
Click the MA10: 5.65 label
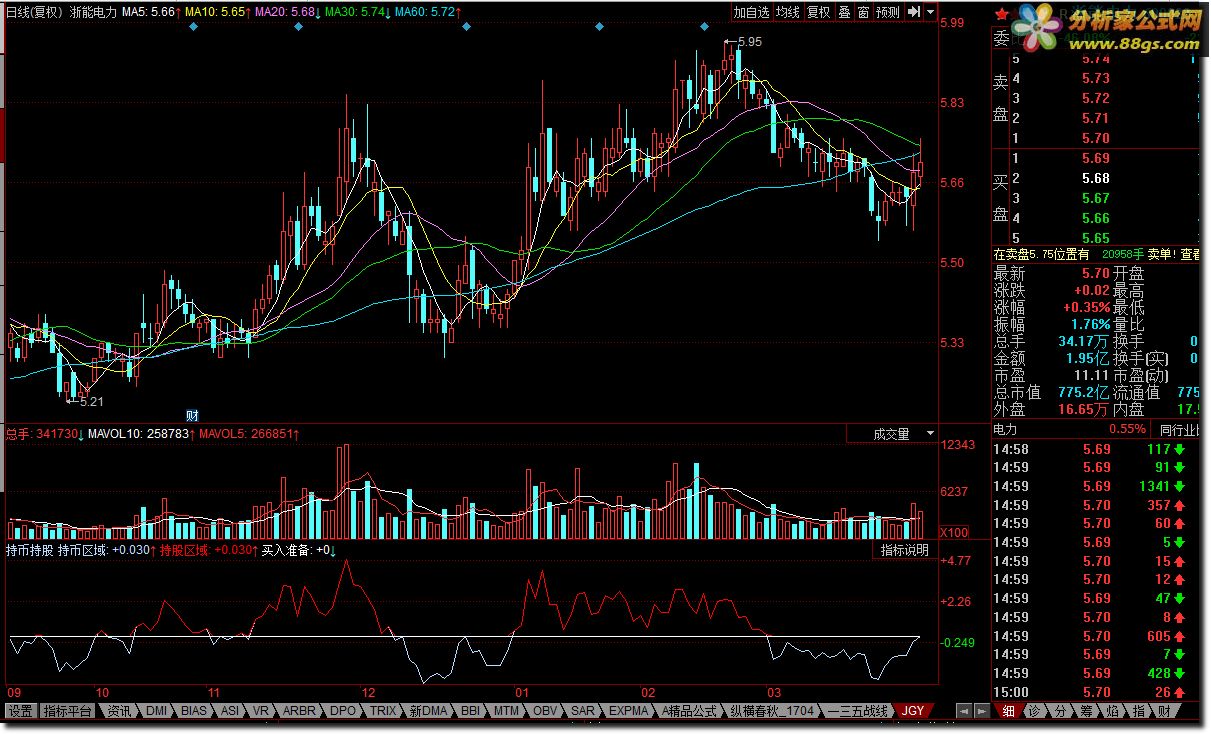[215, 12]
